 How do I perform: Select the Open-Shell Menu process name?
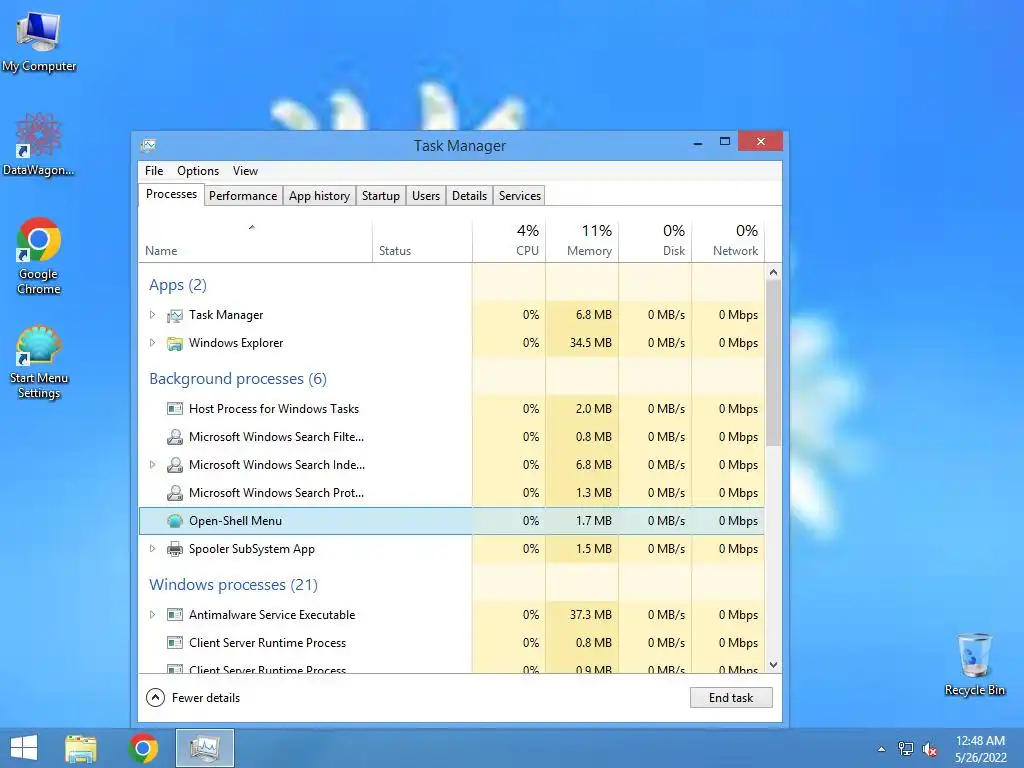[x=235, y=521]
